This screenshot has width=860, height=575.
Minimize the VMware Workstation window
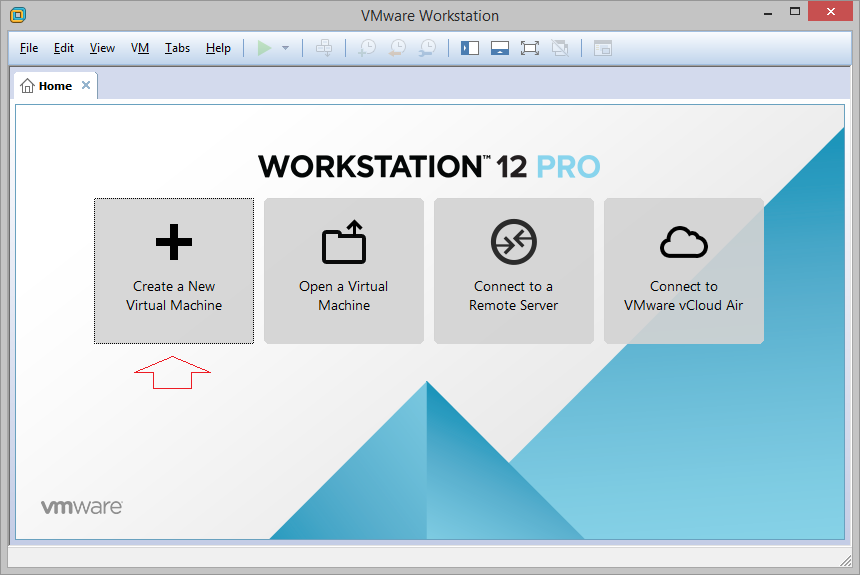(768, 12)
